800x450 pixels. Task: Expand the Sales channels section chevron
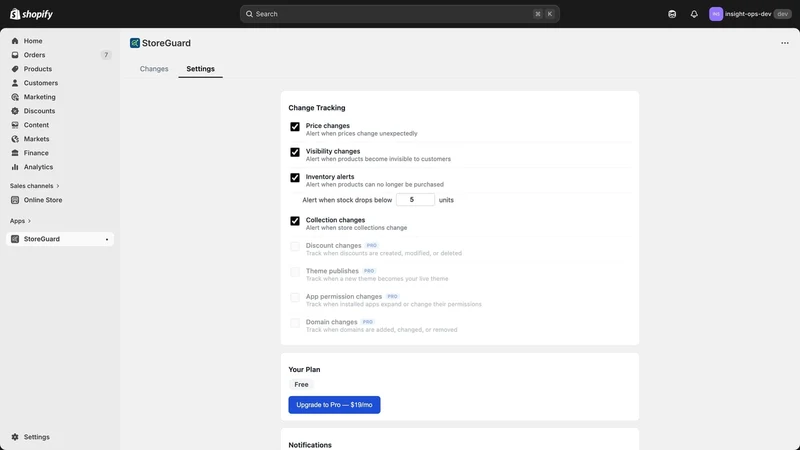coord(58,186)
